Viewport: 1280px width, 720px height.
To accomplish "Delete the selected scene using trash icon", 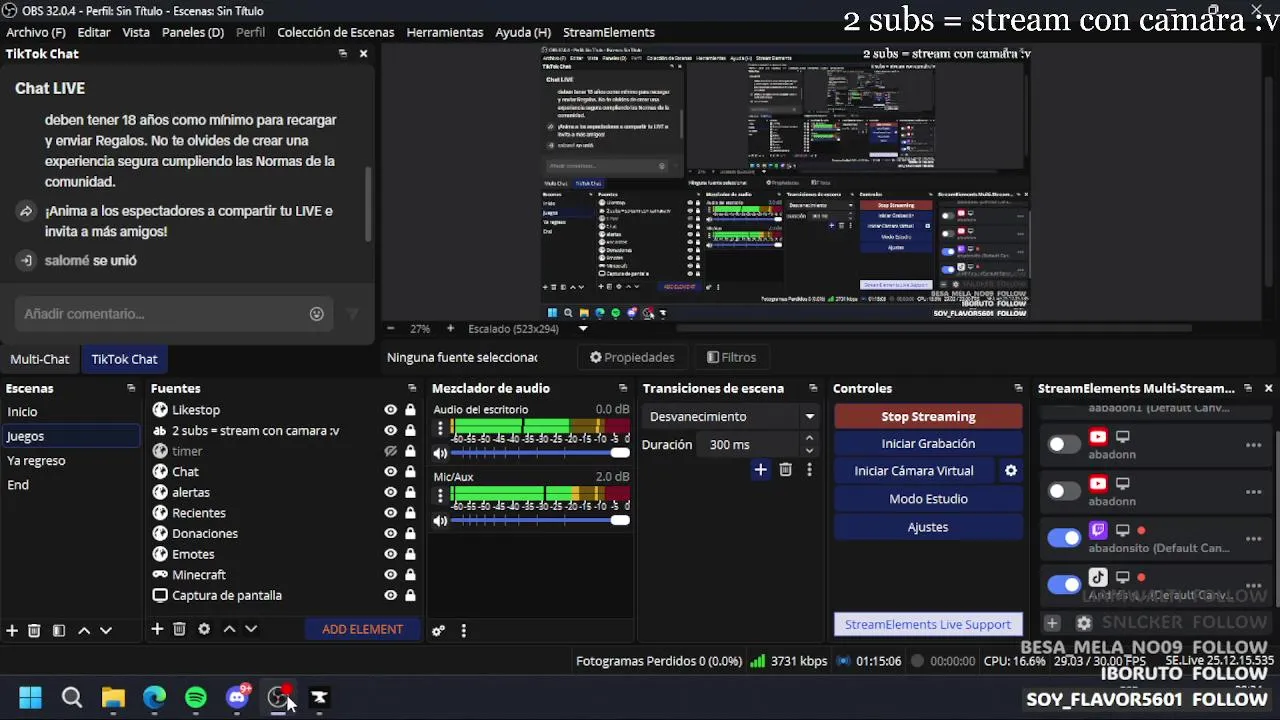I will pos(34,630).
